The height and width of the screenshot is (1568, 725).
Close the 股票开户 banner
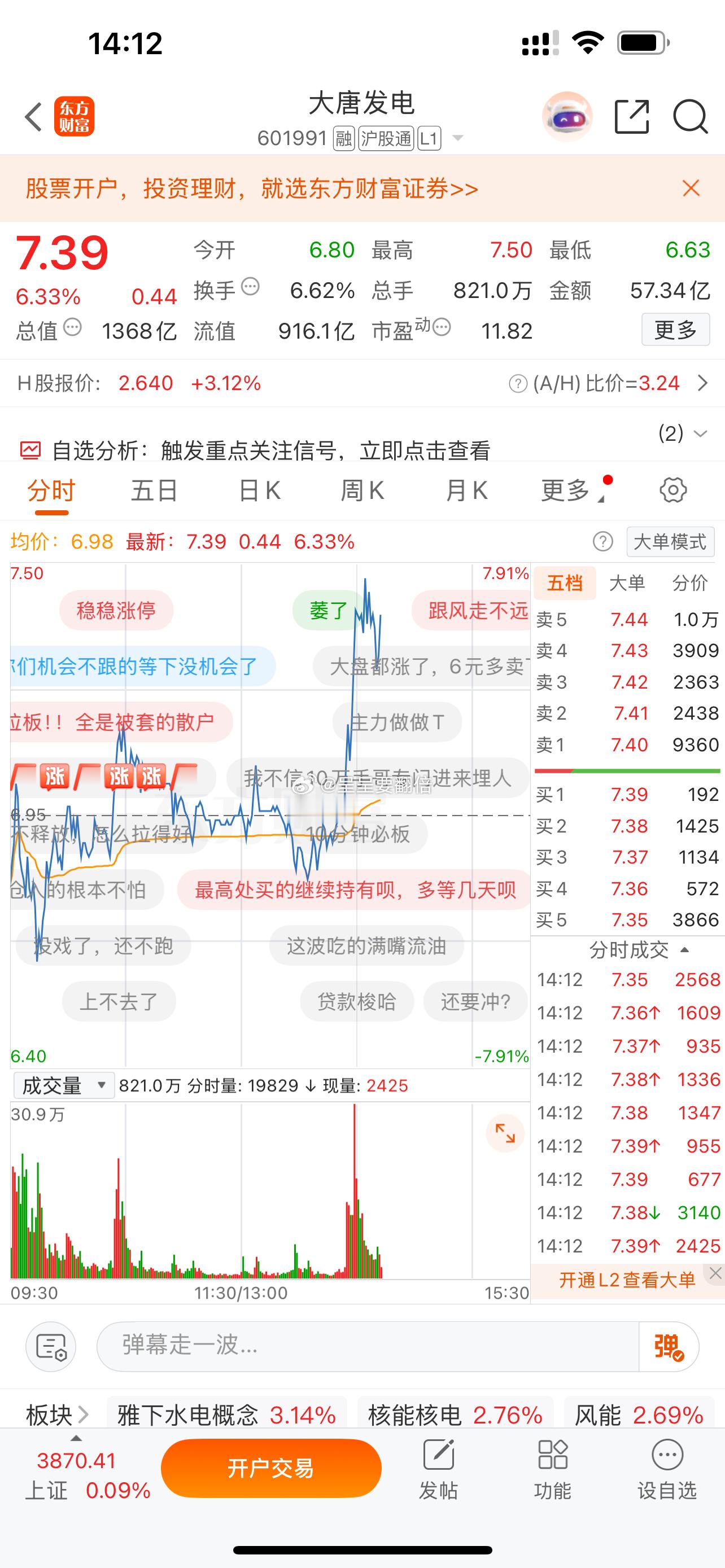tap(691, 188)
